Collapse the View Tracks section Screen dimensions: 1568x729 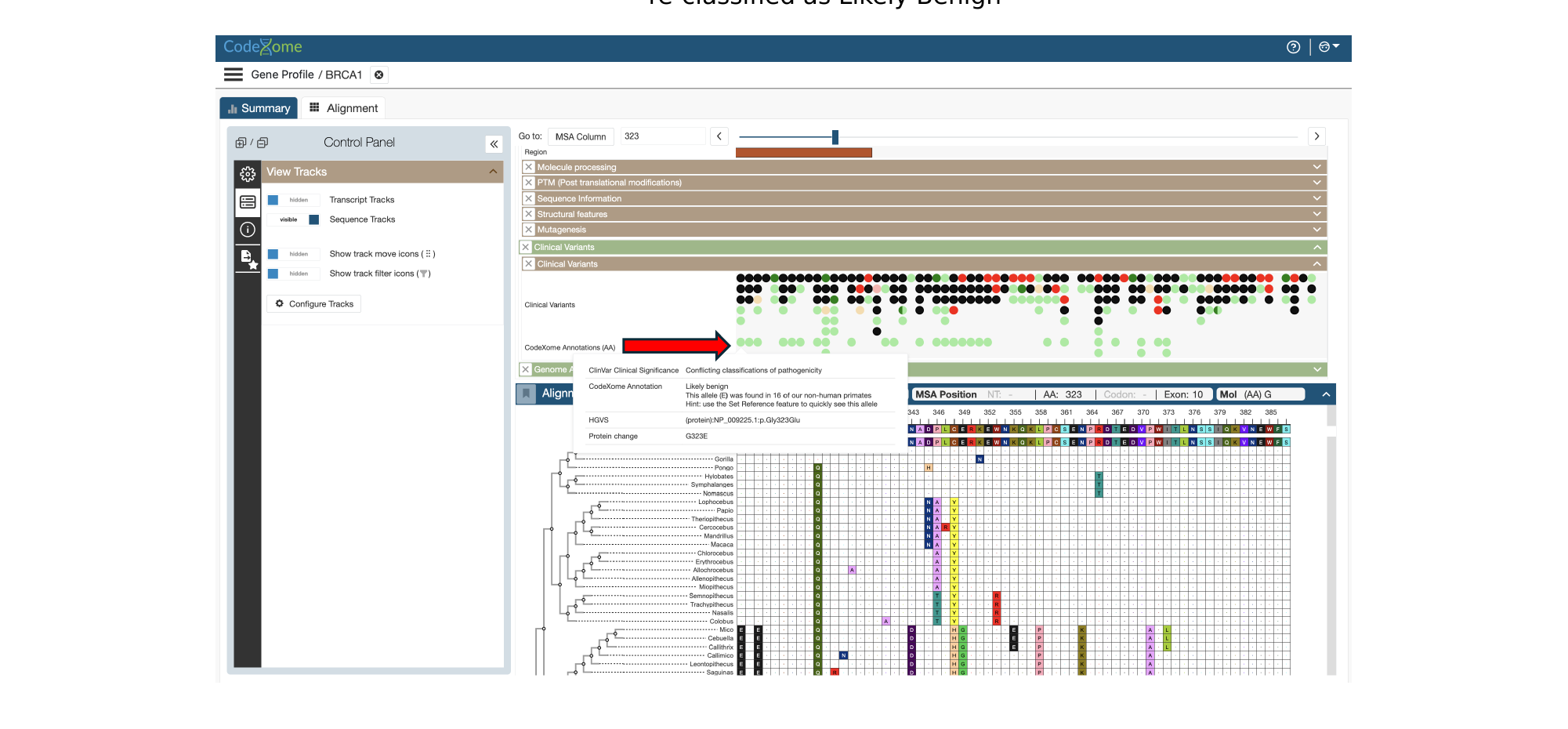pos(493,172)
